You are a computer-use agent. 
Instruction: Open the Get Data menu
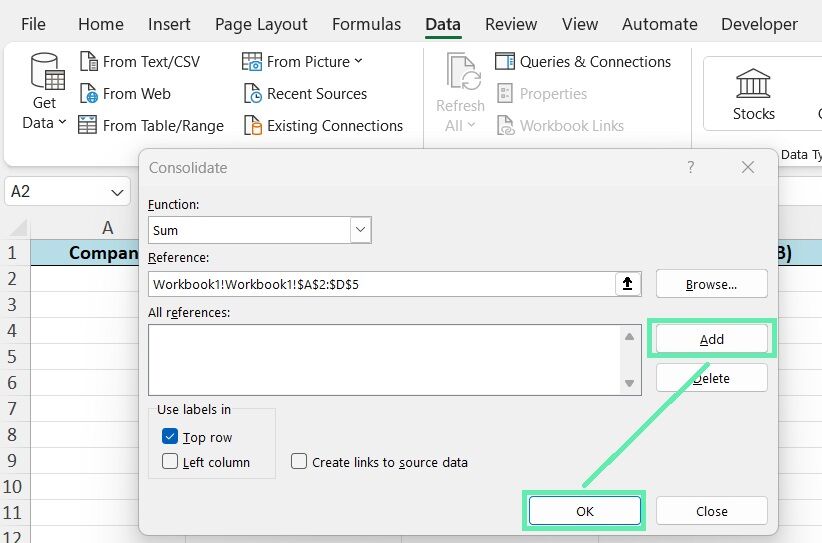(x=45, y=92)
